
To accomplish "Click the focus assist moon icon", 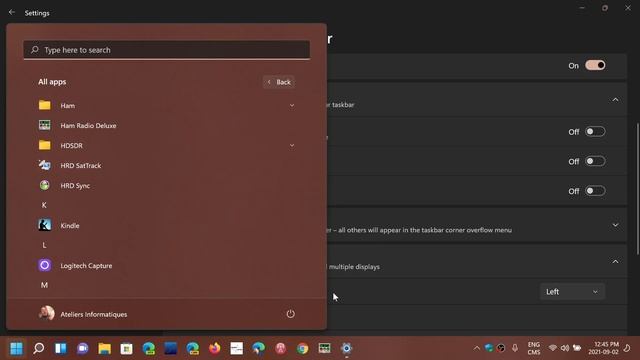I will coord(627,348).
